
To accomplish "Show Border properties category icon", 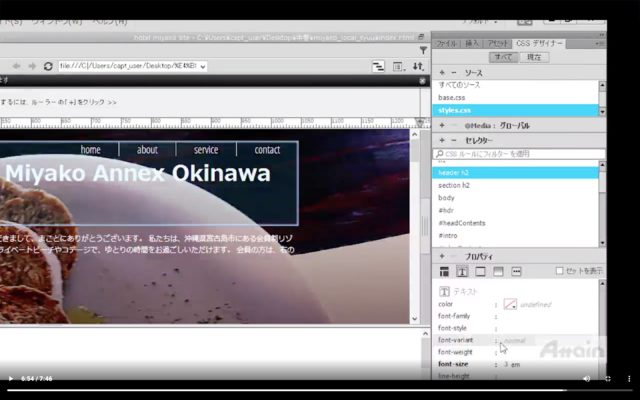I will pos(480,271).
